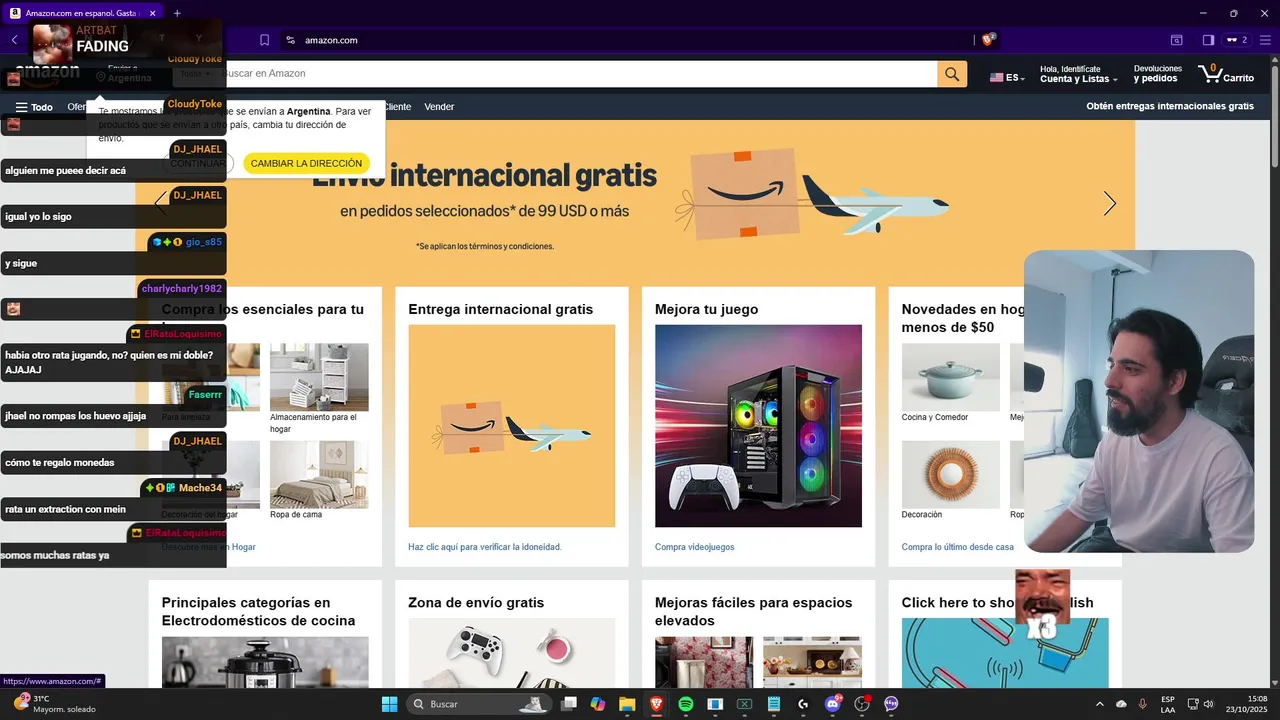The height and width of the screenshot is (720, 1280).
Task: Toggle the Brave sidebar panel icon
Action: tap(1208, 40)
